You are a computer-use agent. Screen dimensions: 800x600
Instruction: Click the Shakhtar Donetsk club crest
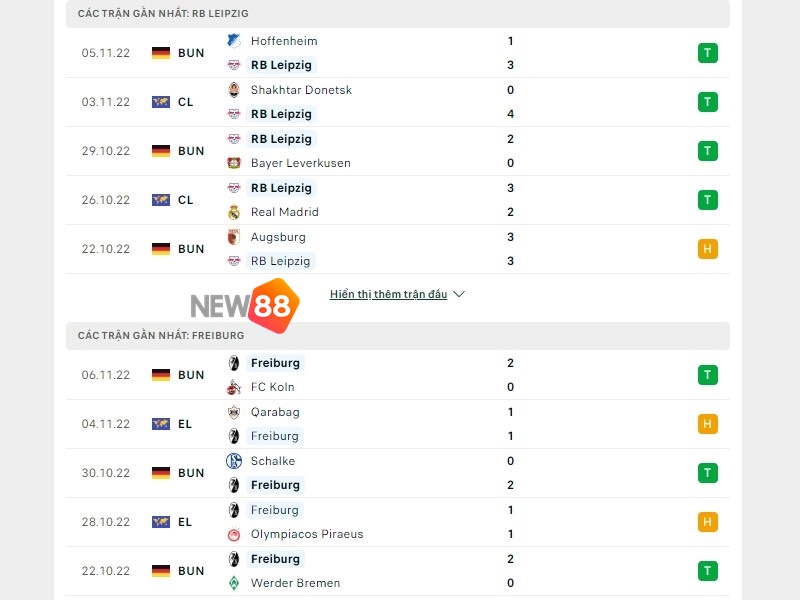pos(234,90)
